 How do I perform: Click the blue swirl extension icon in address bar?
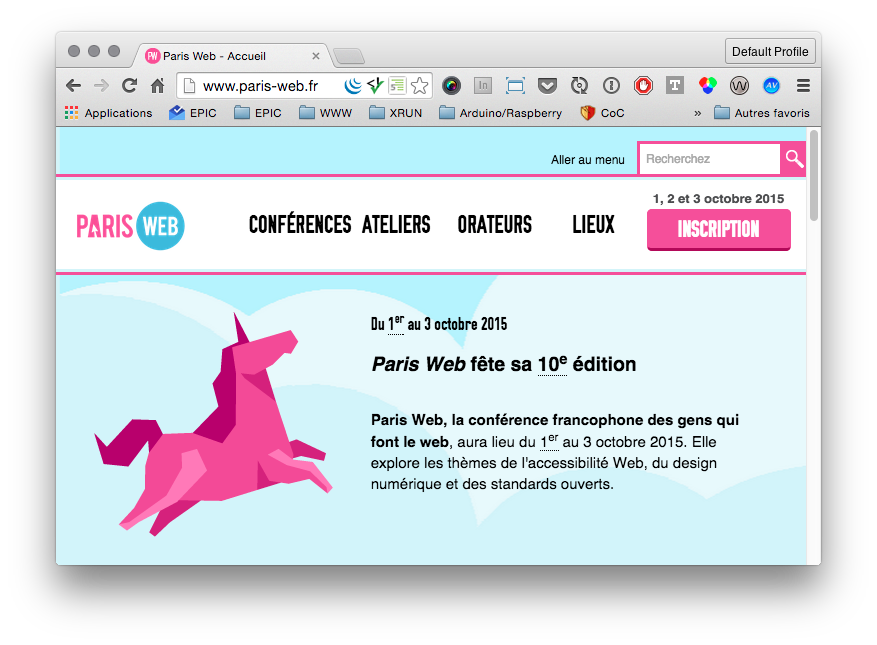click(x=352, y=86)
